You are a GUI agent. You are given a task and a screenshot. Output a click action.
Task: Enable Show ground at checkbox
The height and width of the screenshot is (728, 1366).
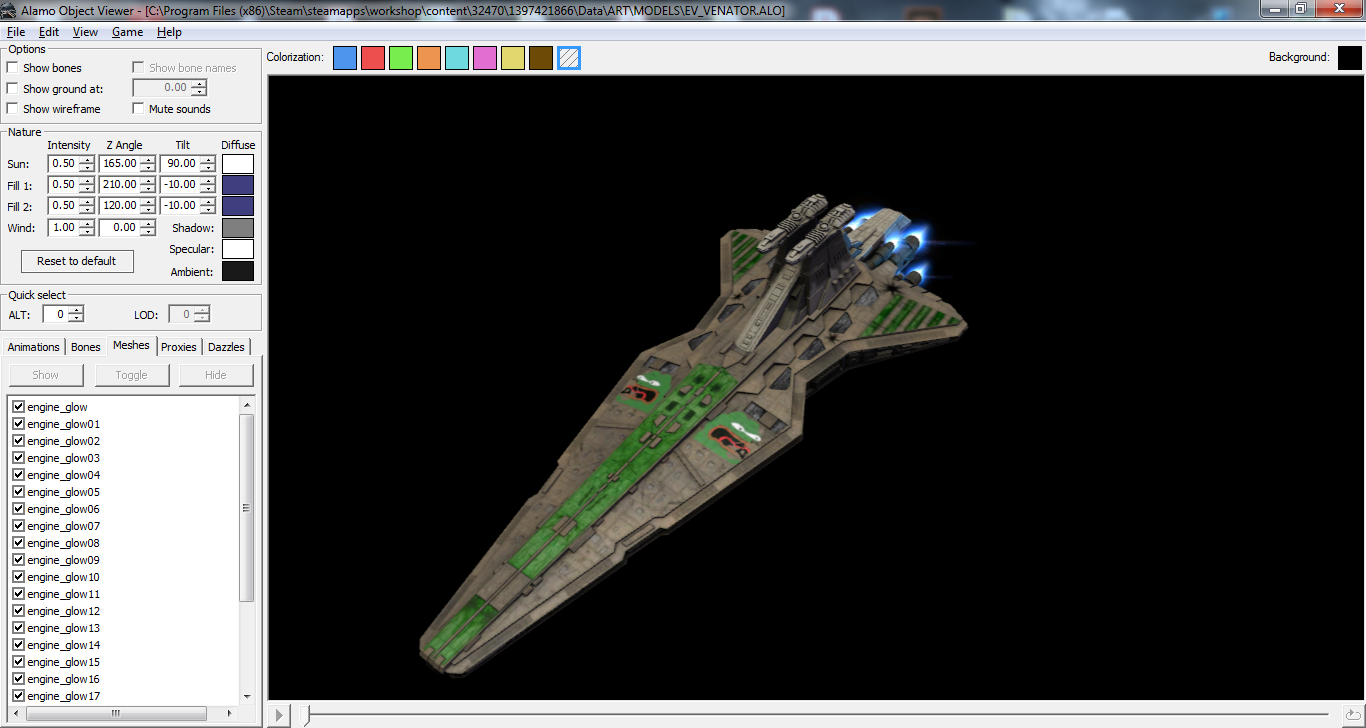(12, 89)
